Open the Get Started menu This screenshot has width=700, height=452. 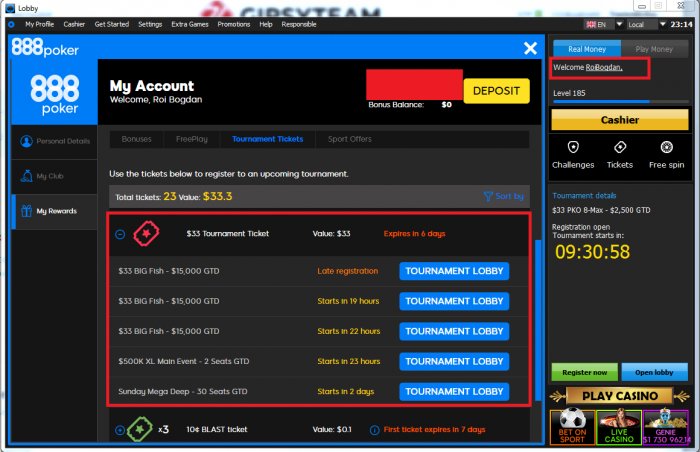112,24
